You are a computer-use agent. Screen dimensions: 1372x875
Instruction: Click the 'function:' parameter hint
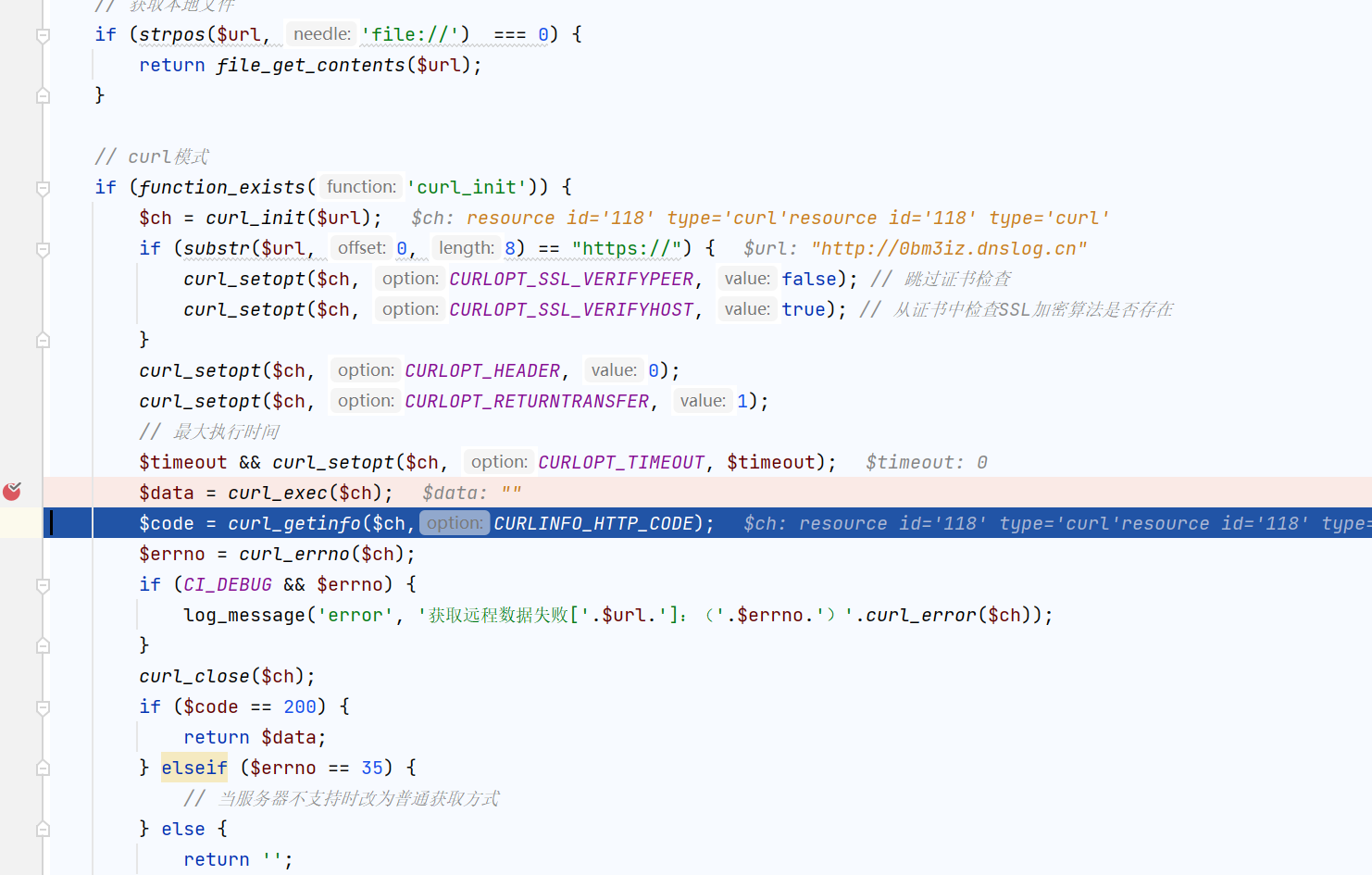point(361,187)
